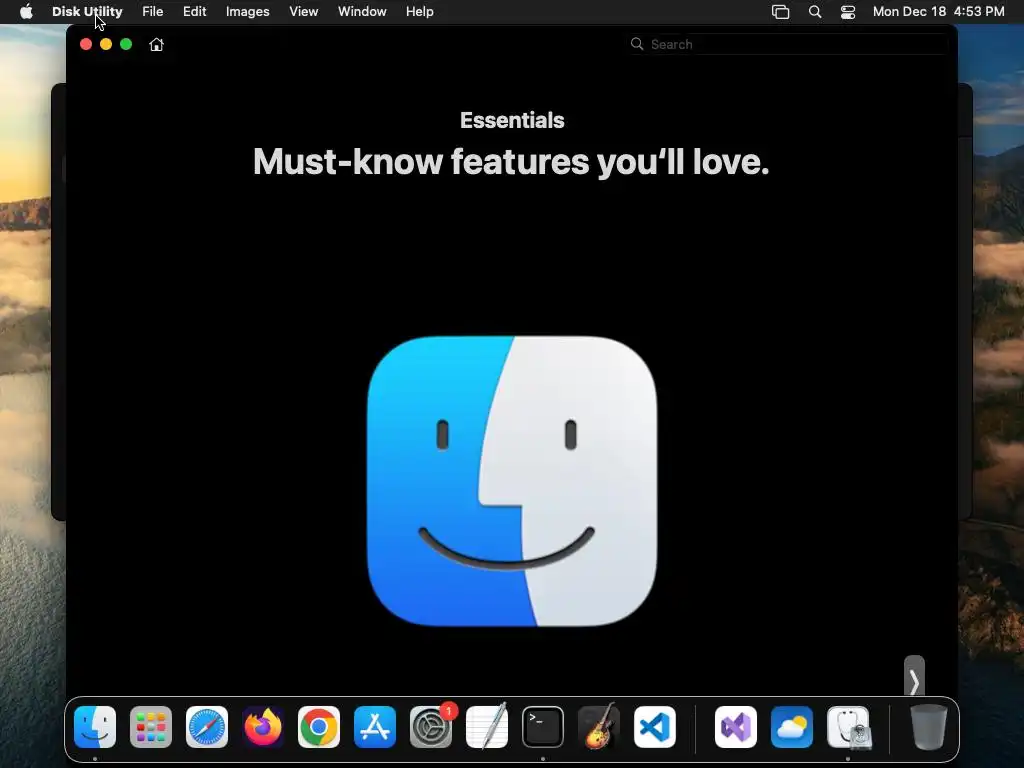Open Terminal from the Dock

point(543,727)
